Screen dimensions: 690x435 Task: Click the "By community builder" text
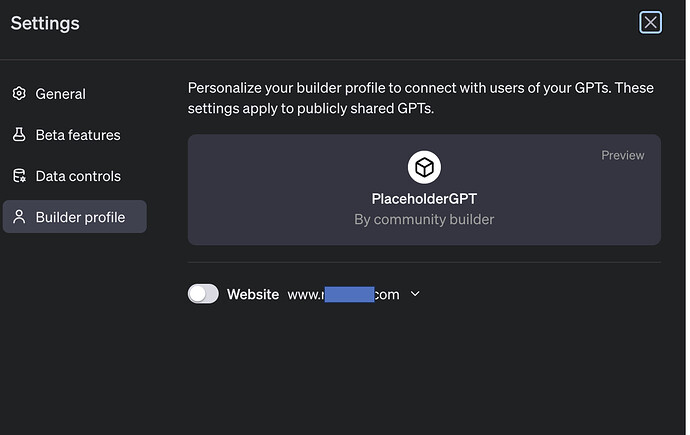pos(424,219)
